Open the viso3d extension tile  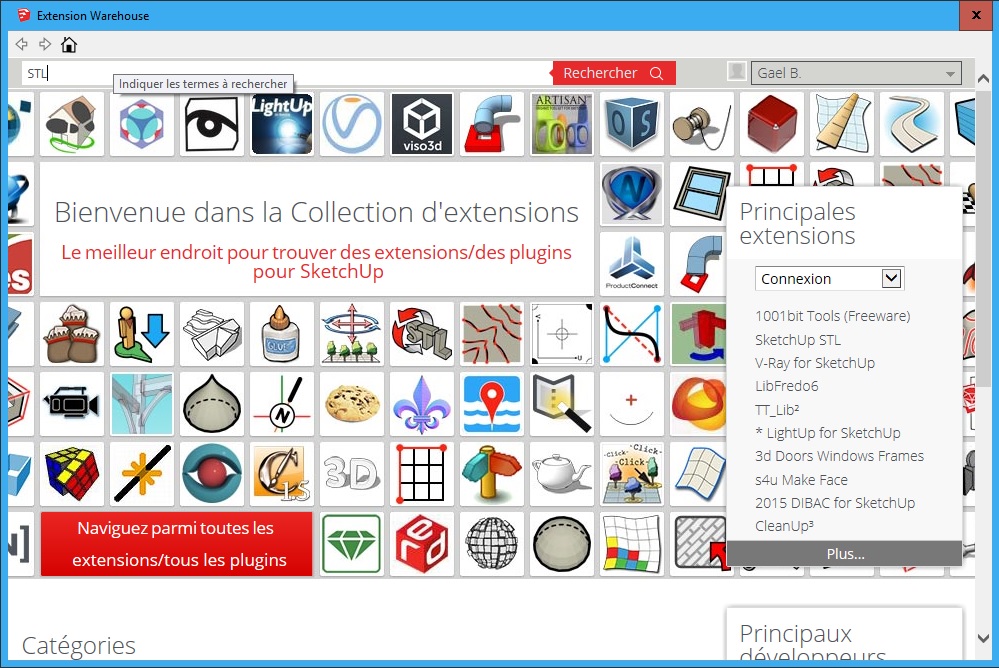[x=422, y=124]
